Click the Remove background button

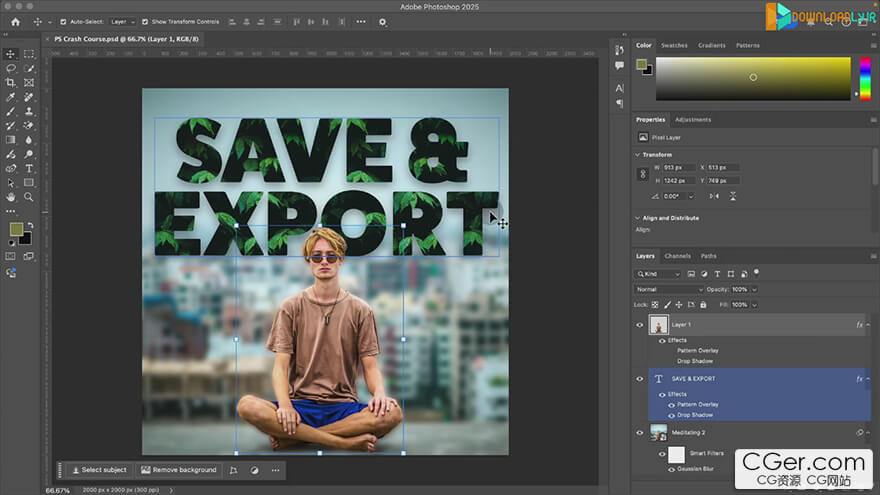(179, 470)
